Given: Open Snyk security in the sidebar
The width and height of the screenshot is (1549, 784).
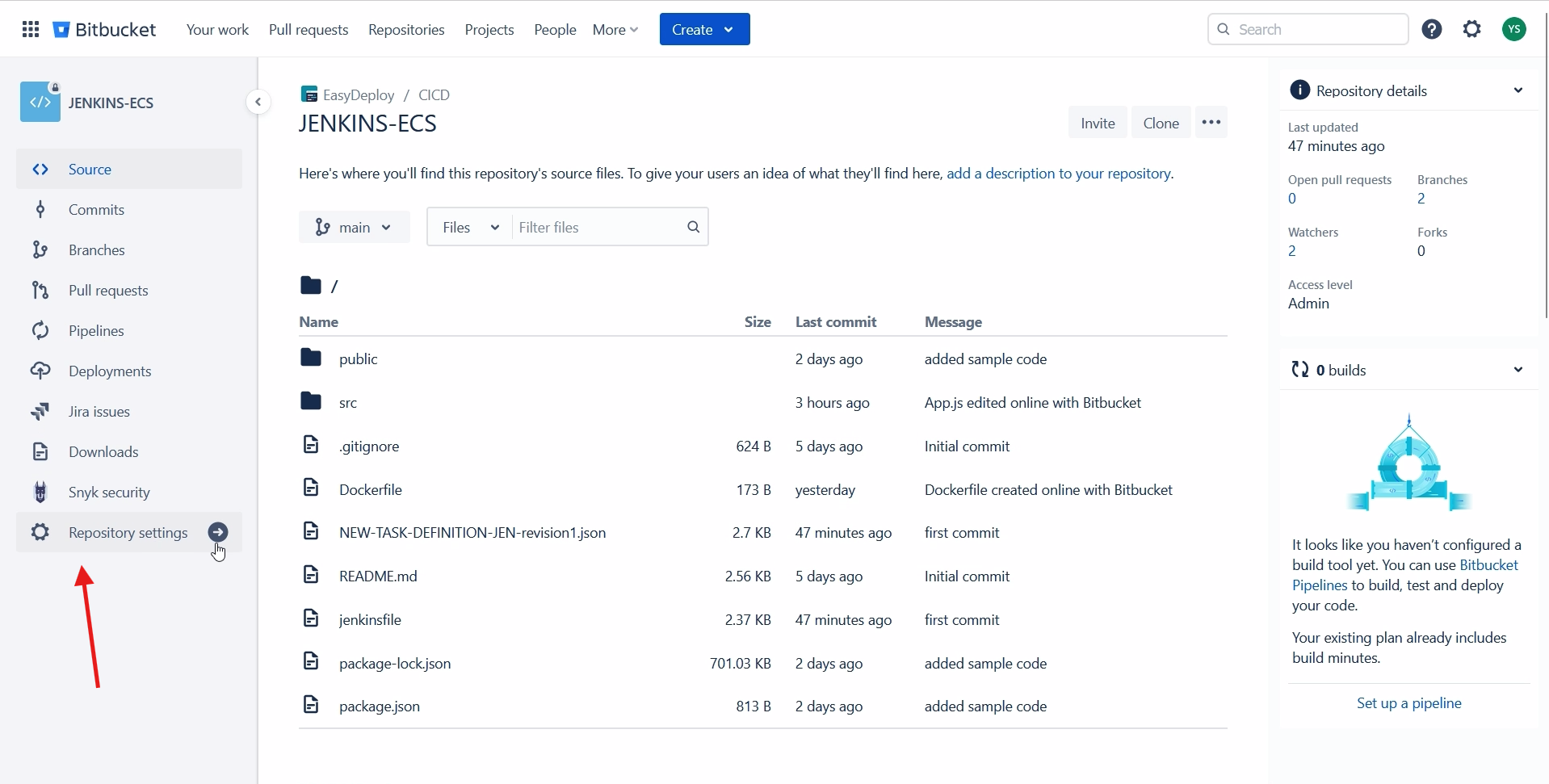Looking at the screenshot, I should (129, 492).
